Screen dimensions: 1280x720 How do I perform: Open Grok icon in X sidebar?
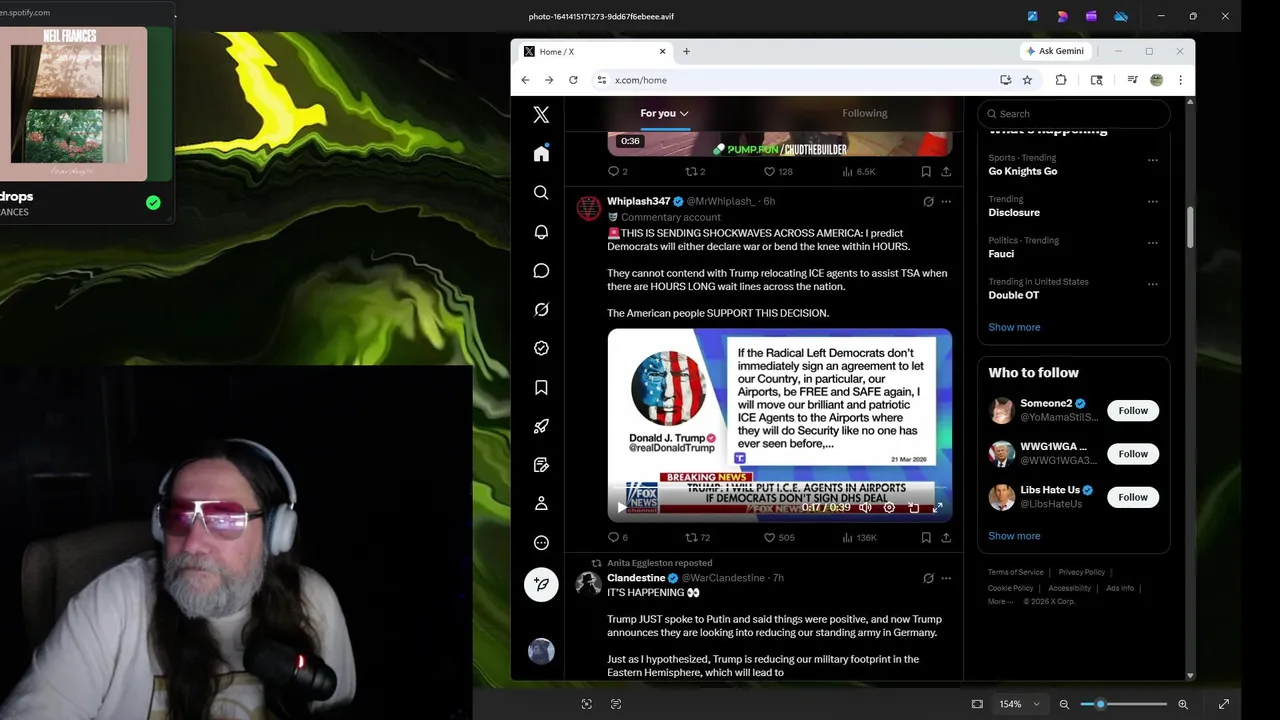(x=541, y=309)
